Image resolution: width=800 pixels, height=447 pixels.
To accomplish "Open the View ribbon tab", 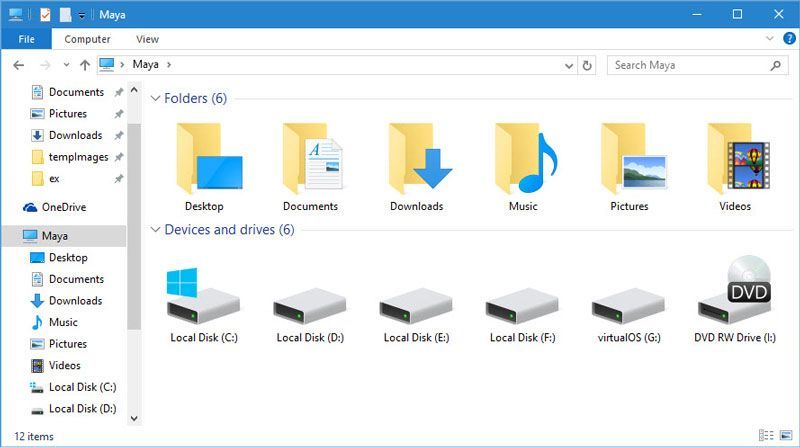I will pos(147,39).
